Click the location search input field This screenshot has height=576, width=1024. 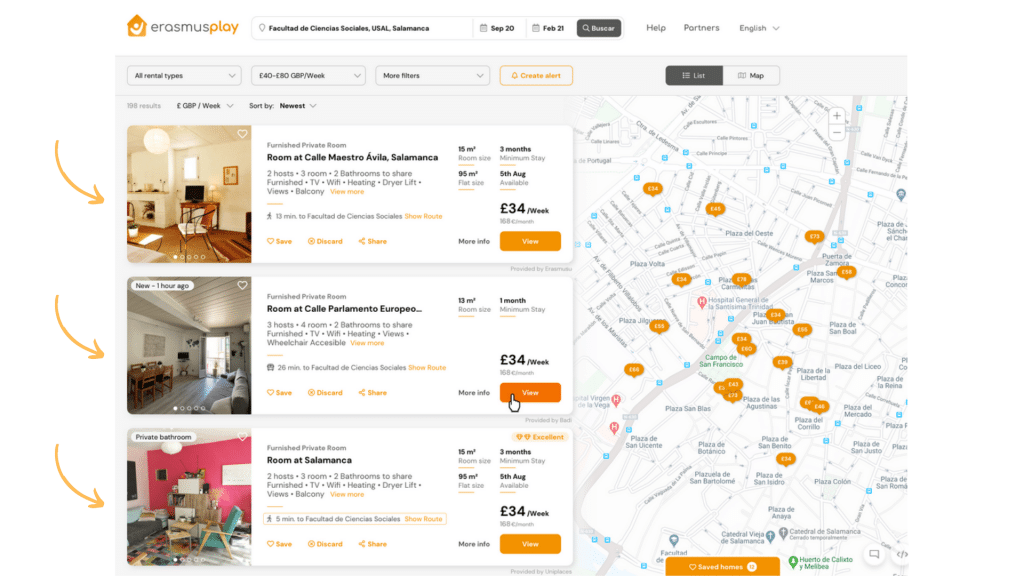tap(360, 28)
